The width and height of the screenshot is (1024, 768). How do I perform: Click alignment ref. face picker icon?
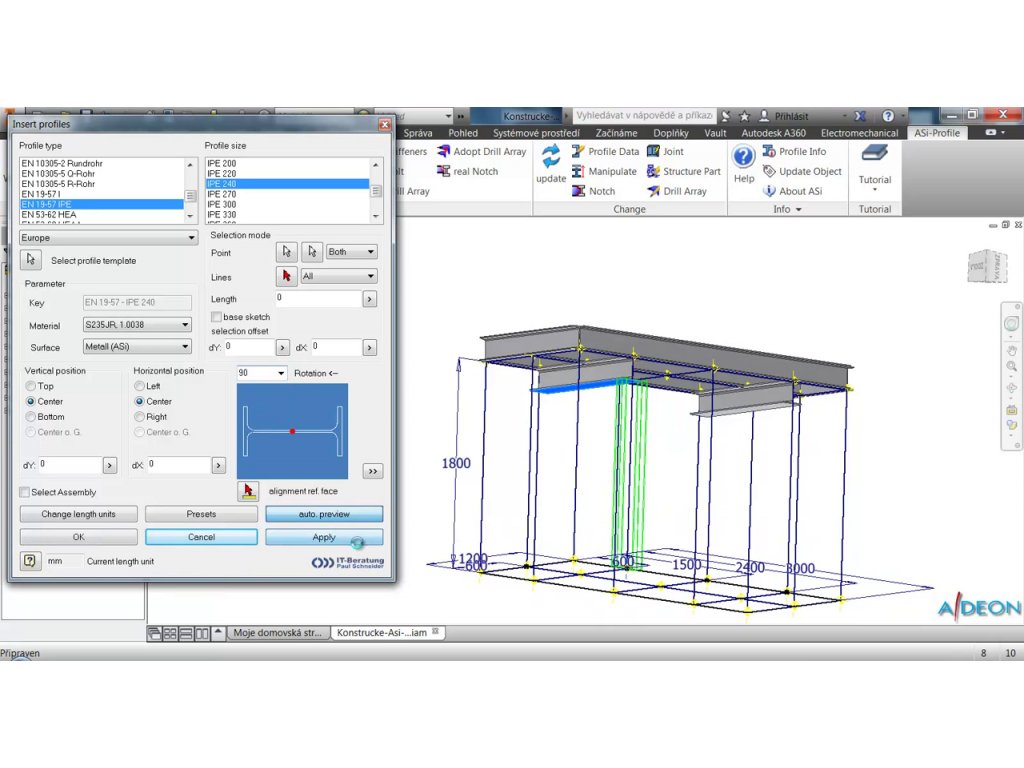click(x=248, y=490)
